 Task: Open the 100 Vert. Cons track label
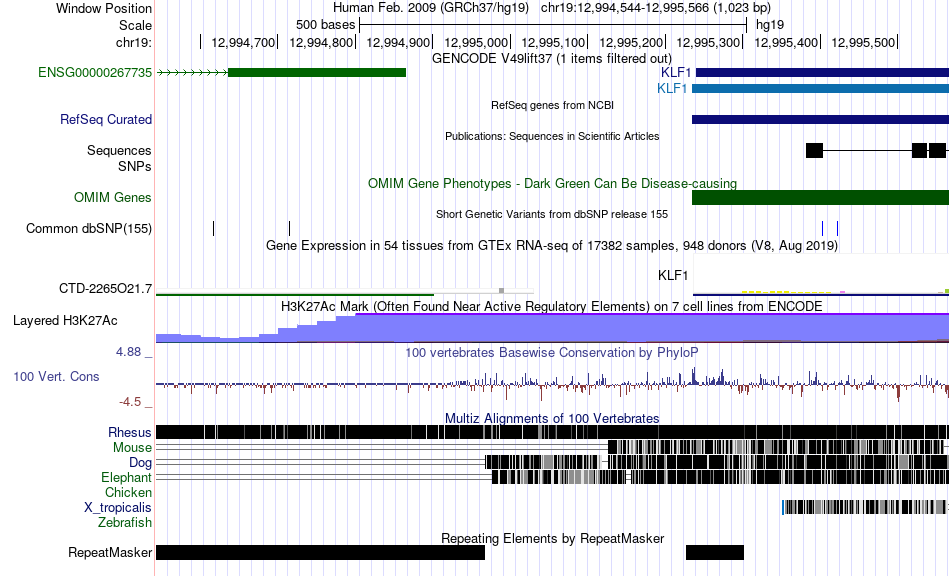pyautogui.click(x=56, y=376)
